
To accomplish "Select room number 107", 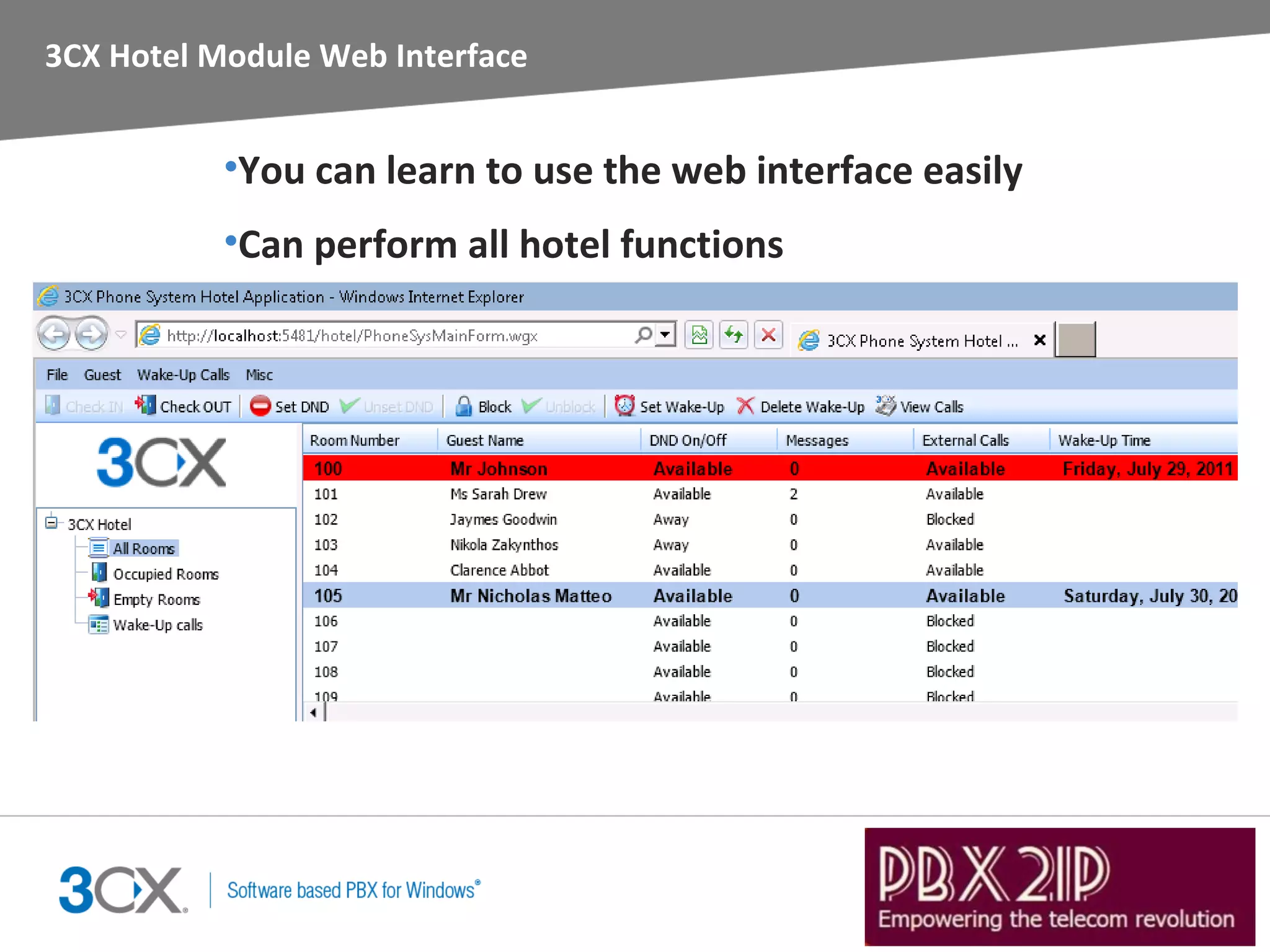I will tap(326, 646).
